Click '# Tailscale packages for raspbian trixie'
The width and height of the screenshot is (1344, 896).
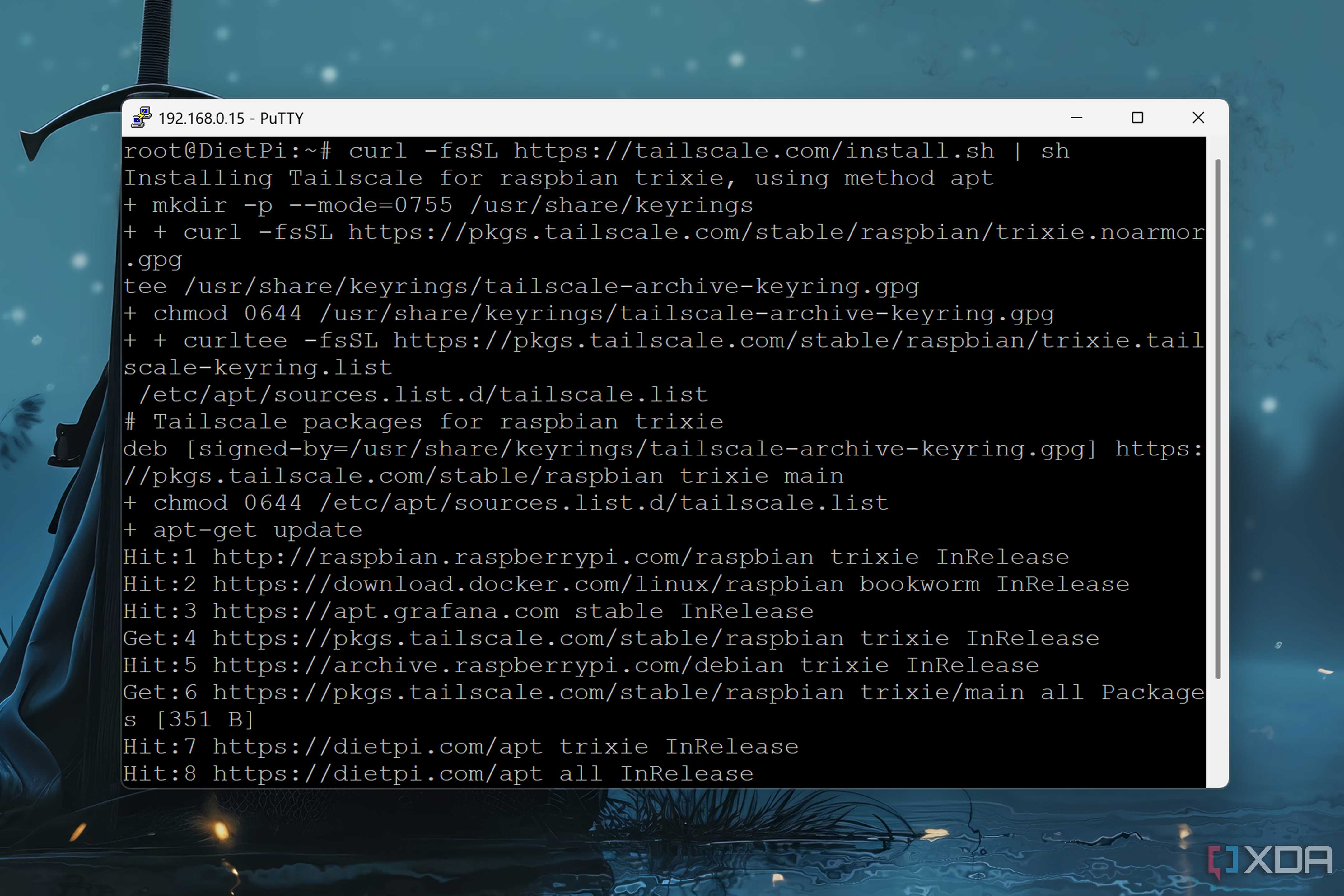click(423, 422)
